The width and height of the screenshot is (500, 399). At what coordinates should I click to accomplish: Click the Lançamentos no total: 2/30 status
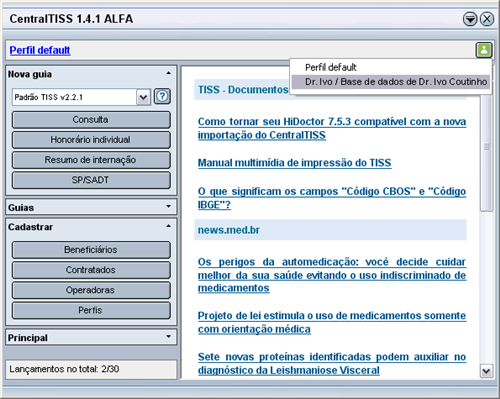(64, 369)
